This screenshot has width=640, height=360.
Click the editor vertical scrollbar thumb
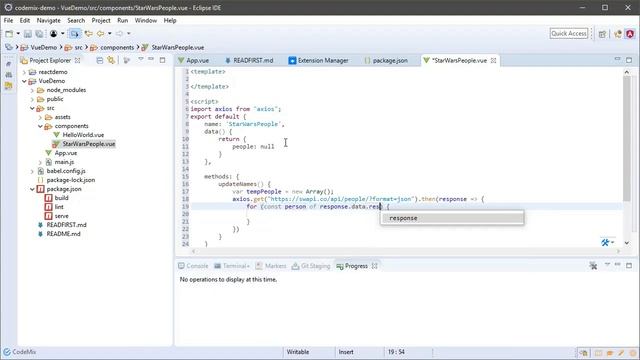click(627, 139)
